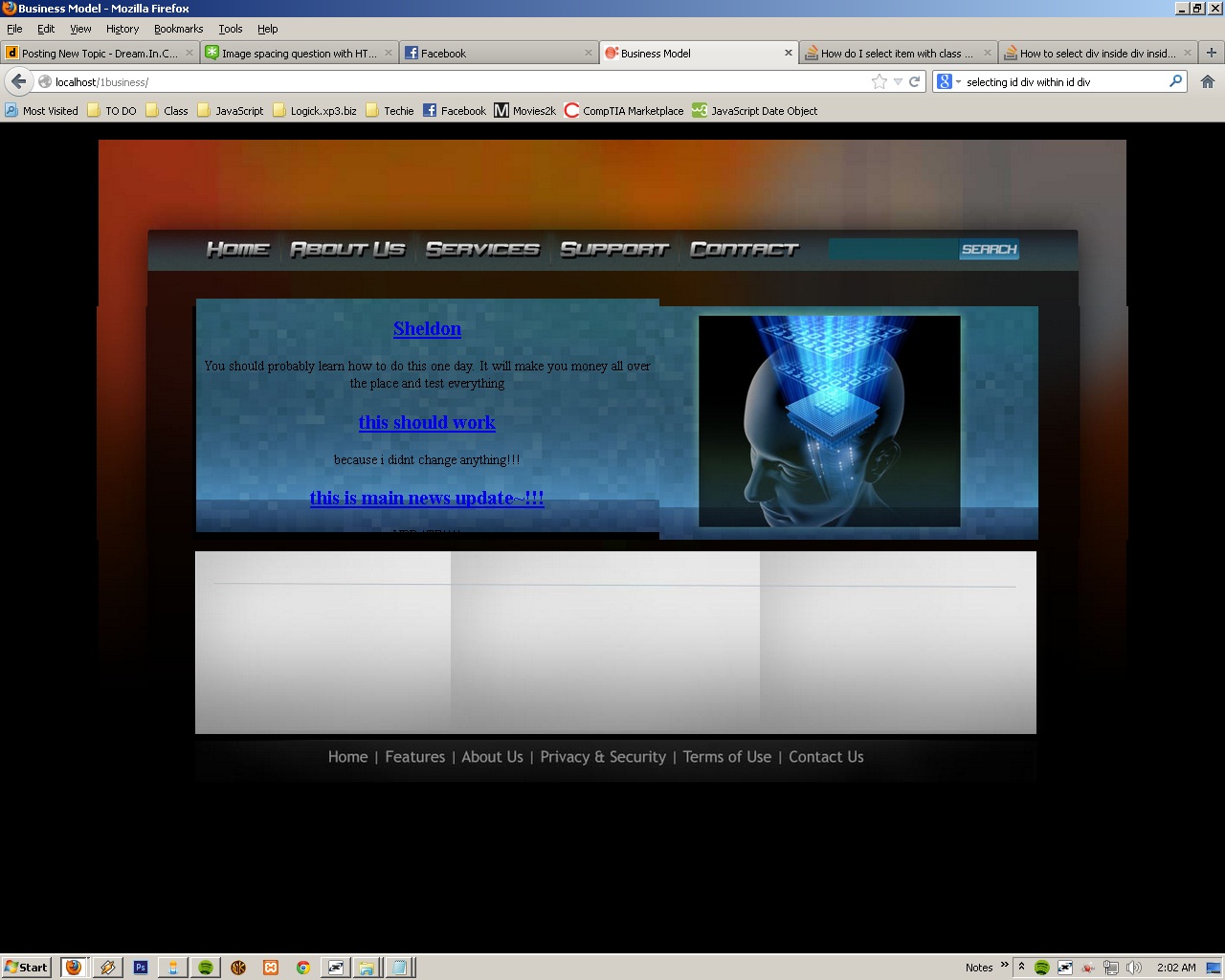Screen dimensions: 1225x980
Task: Open the Google search engine selector dropdown
Action: [x=949, y=82]
